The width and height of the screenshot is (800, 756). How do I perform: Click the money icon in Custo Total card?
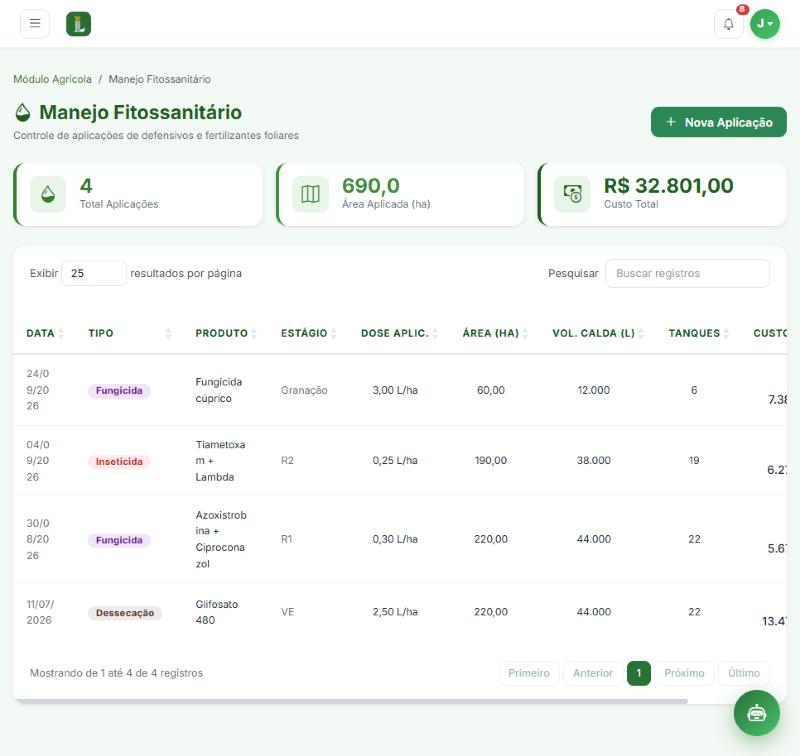572,194
